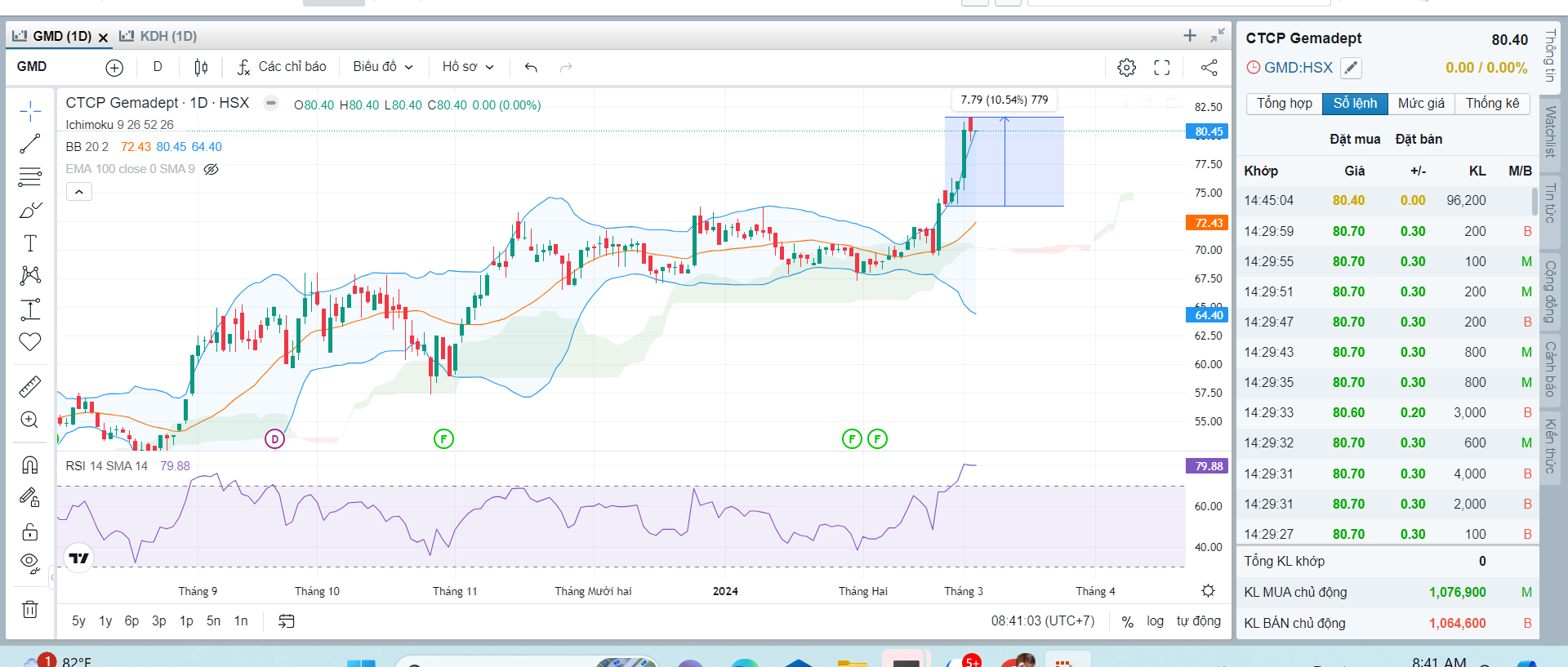Open go to date calendar icon

[287, 621]
